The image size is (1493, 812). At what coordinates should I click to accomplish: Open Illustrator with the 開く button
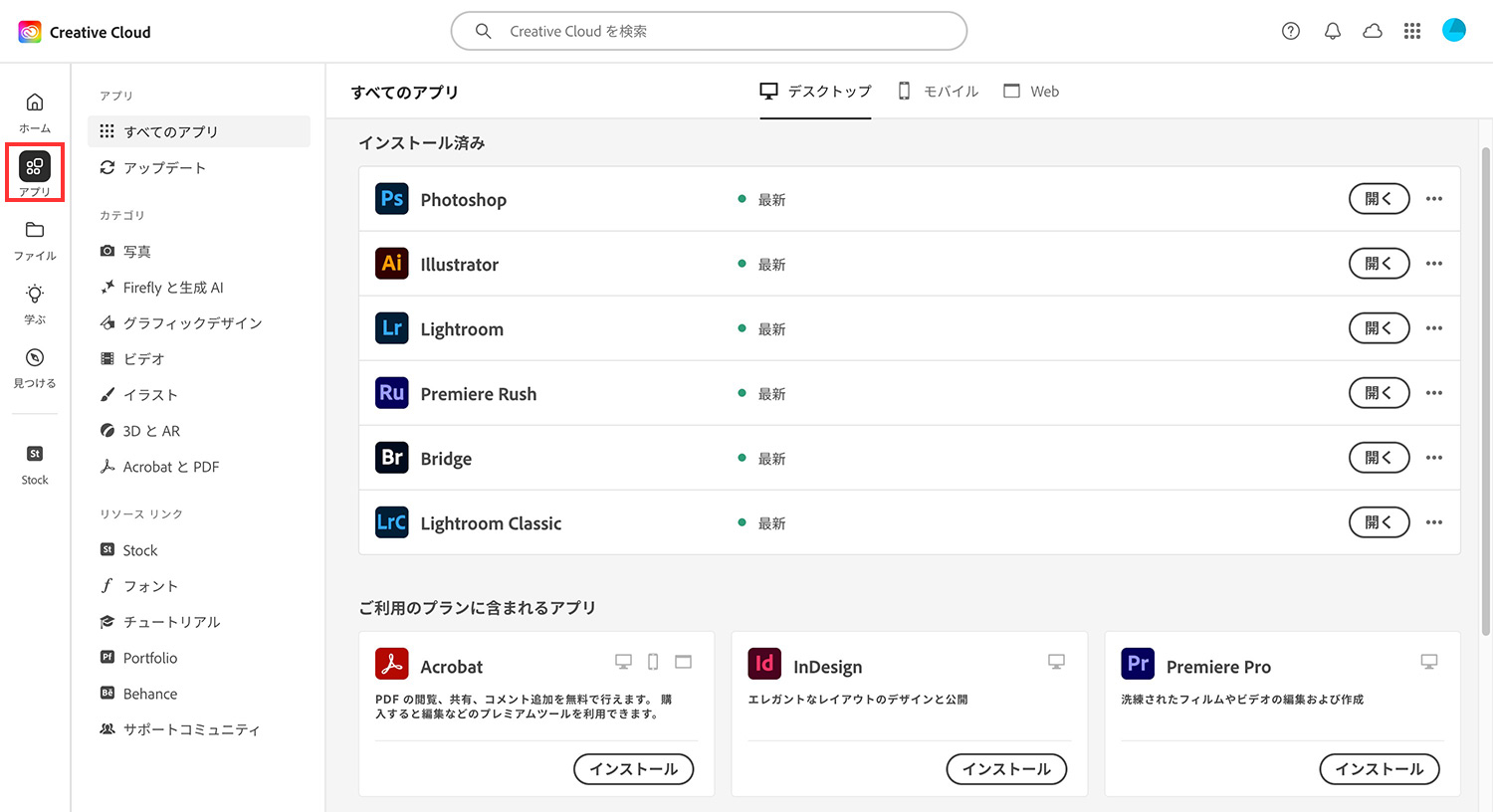(1379, 264)
